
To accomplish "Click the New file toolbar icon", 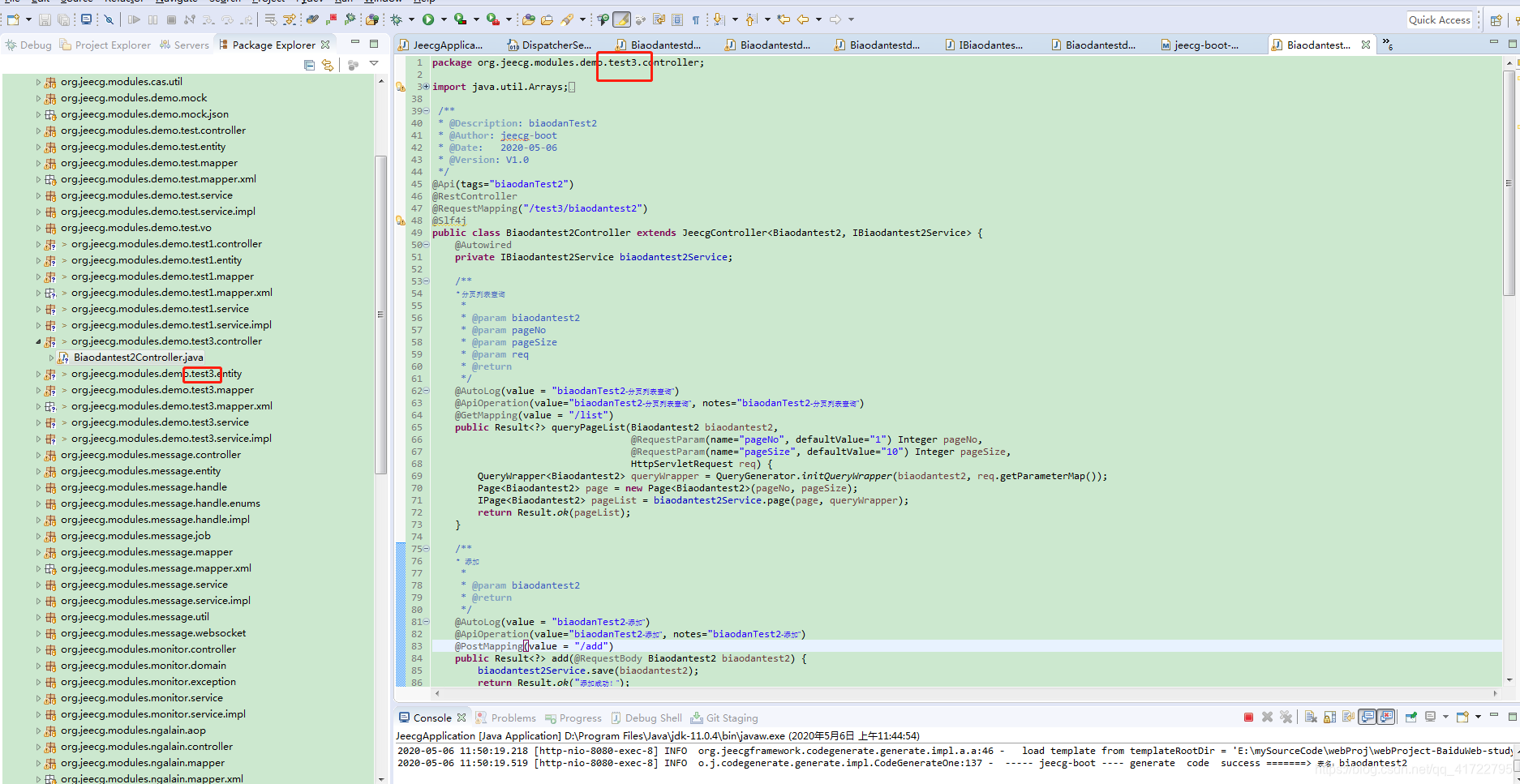I will 13,19.
